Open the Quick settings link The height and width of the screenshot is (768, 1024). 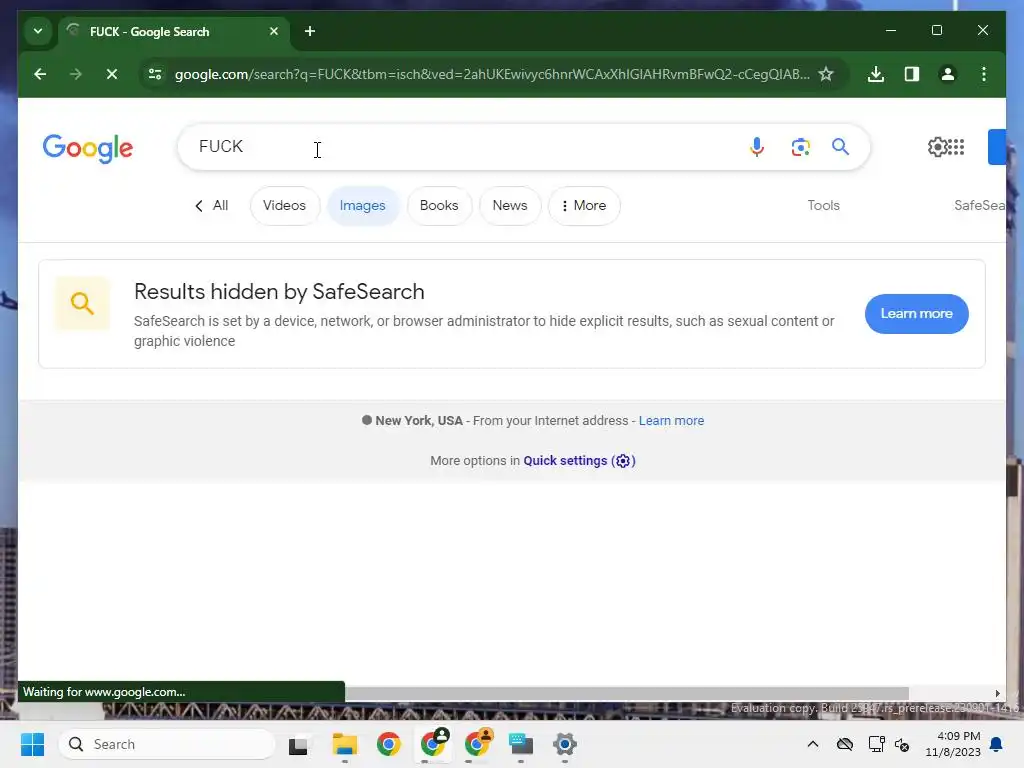click(x=579, y=461)
